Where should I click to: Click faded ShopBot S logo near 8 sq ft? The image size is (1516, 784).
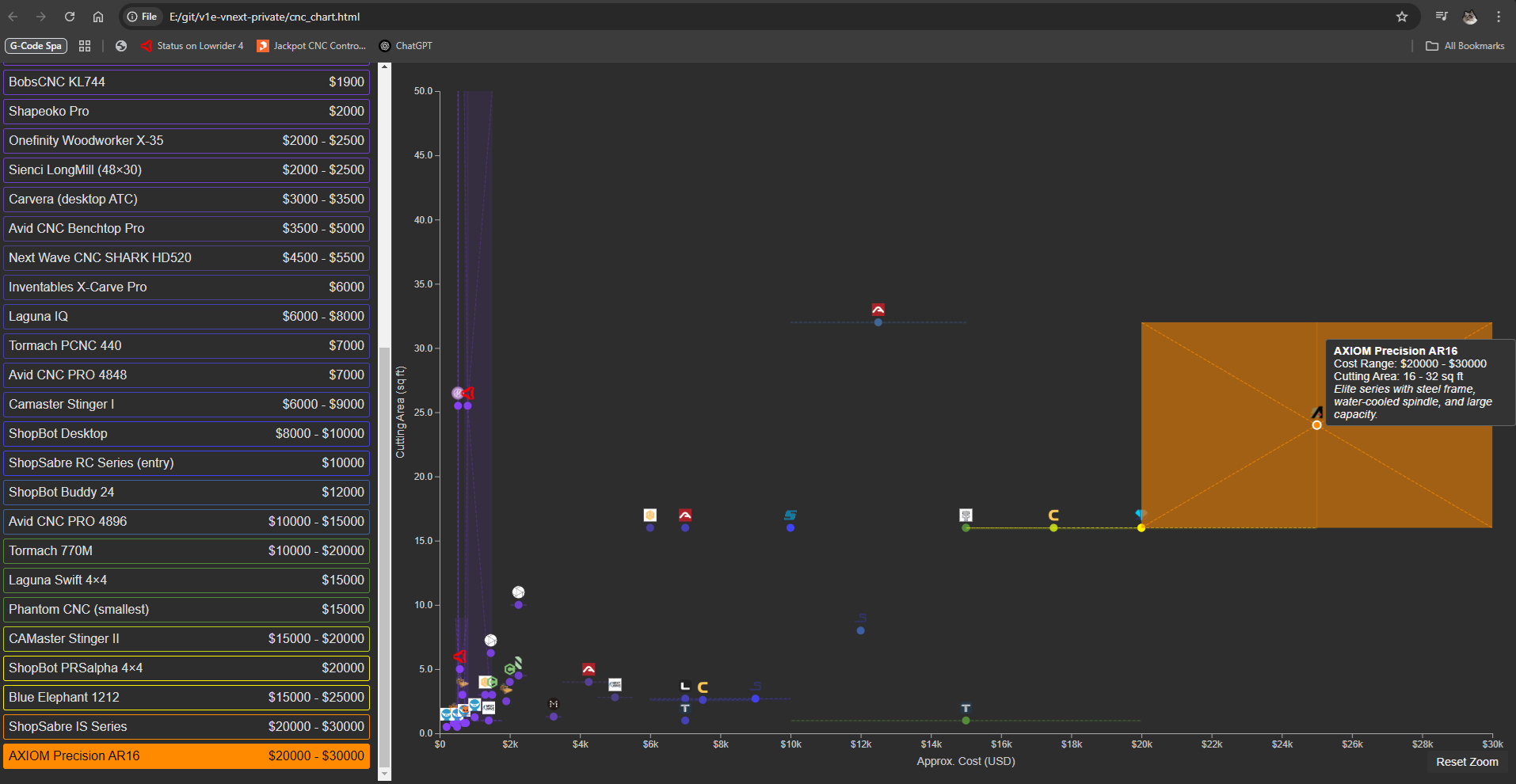click(862, 618)
